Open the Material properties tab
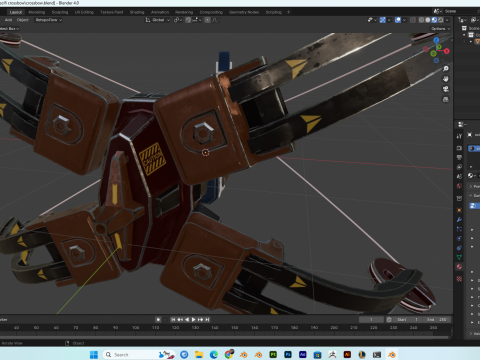Viewport: 480px width, 360px height. [459, 267]
